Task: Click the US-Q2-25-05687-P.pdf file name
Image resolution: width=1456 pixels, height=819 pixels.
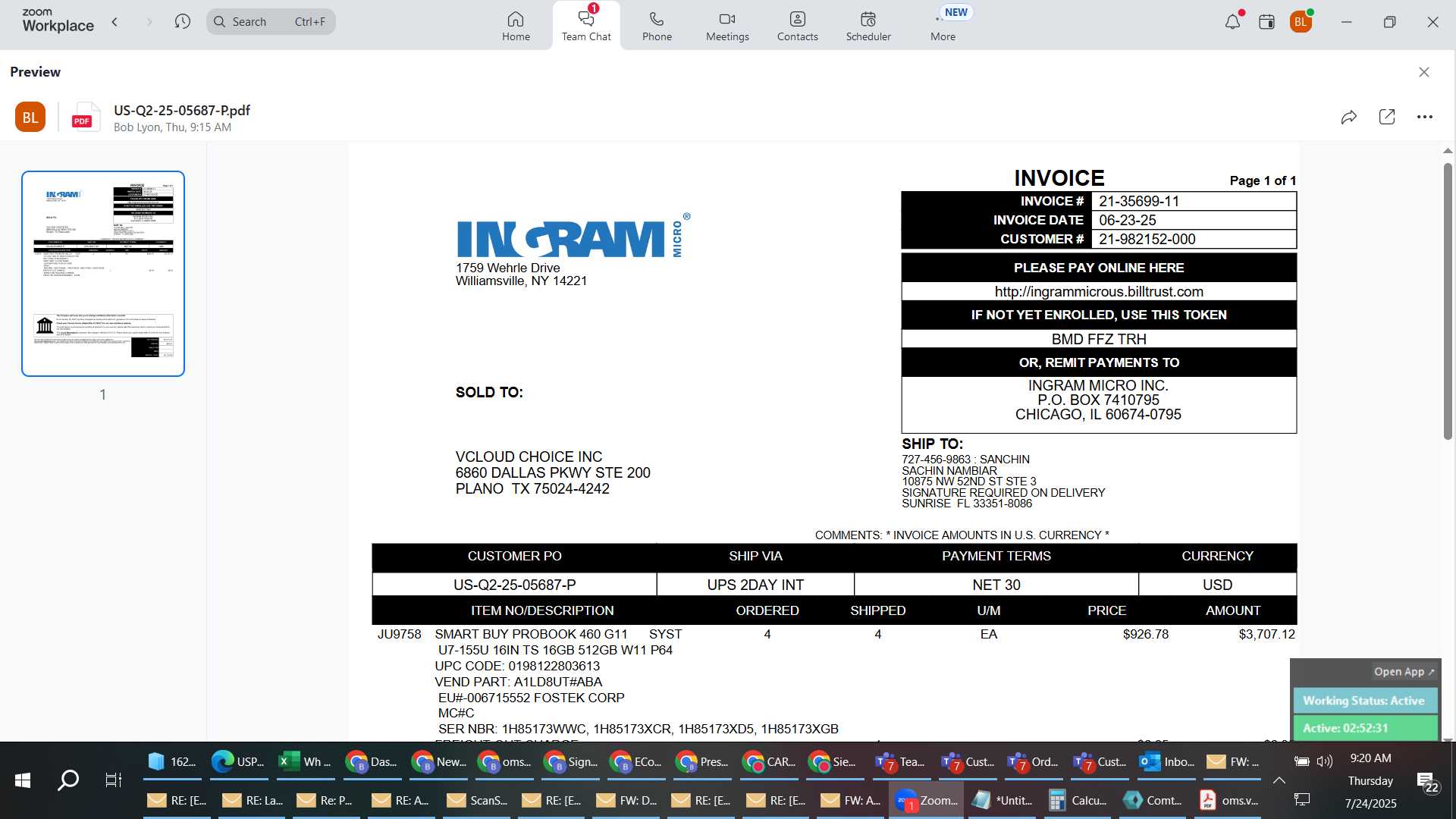Action: tap(182, 110)
